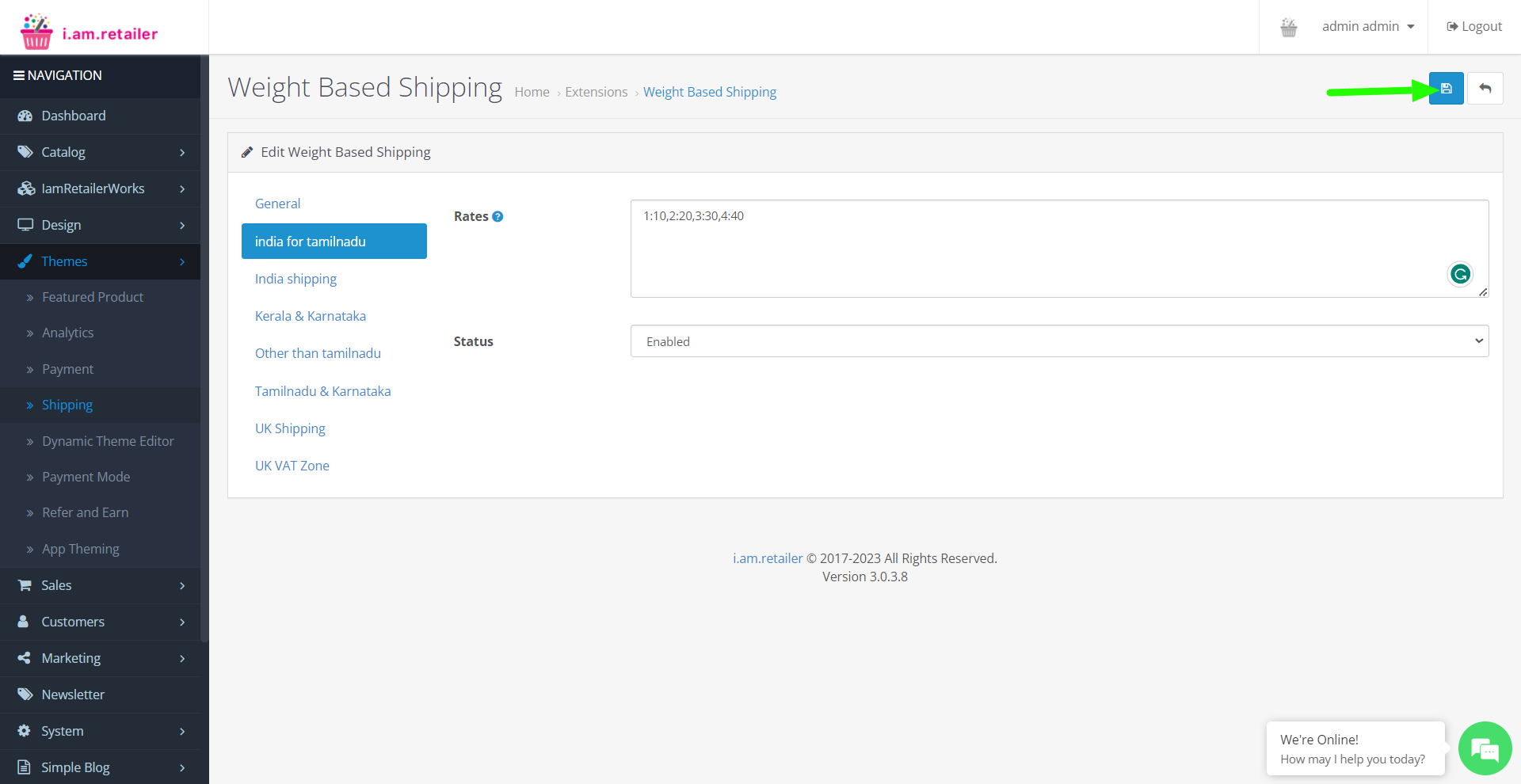The width and height of the screenshot is (1521, 784).
Task: Click the System gear icon
Action: [x=24, y=731]
